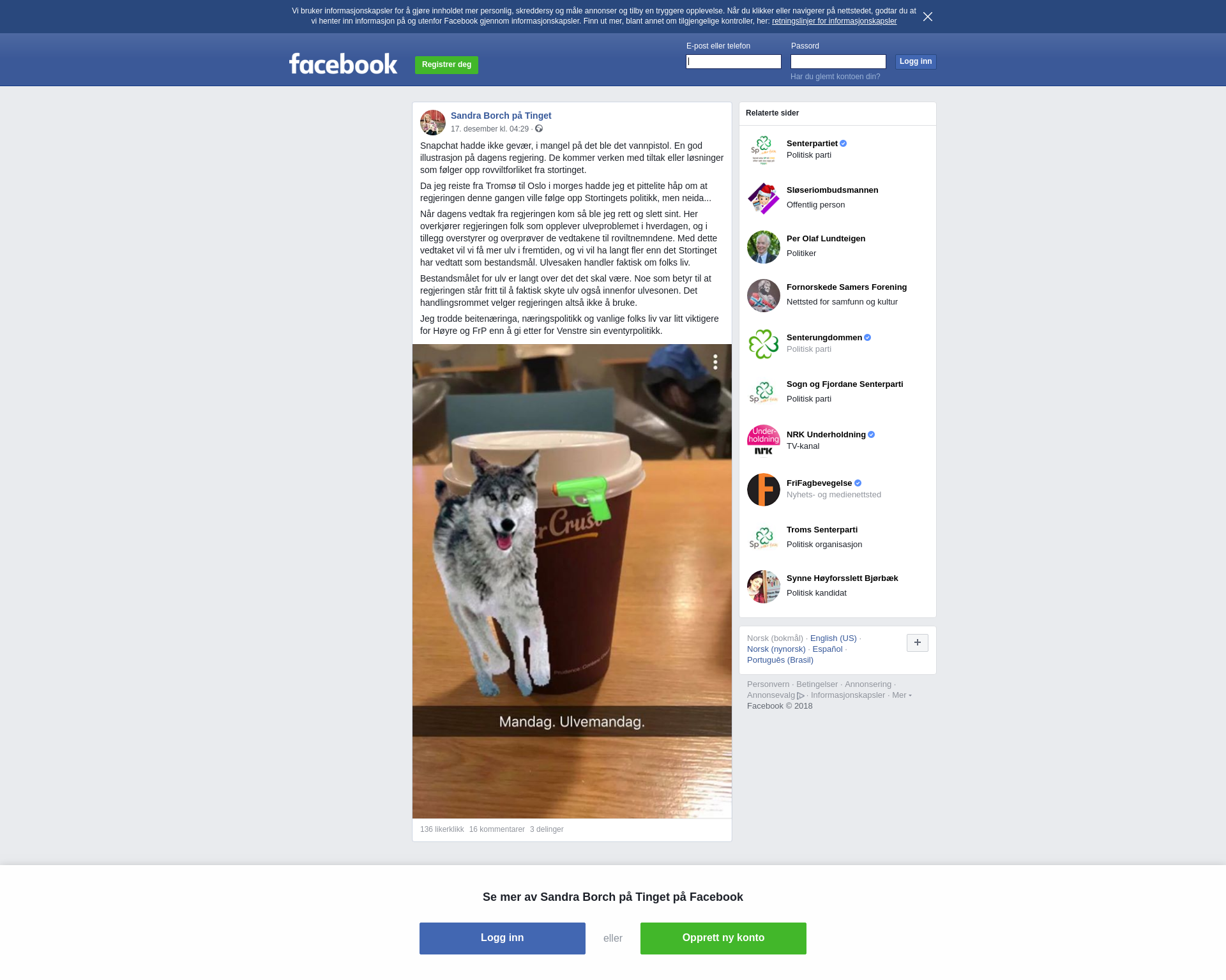Image resolution: width=1226 pixels, height=980 pixels.
Task: Open FriFagbevegelse page icon
Action: click(764, 490)
